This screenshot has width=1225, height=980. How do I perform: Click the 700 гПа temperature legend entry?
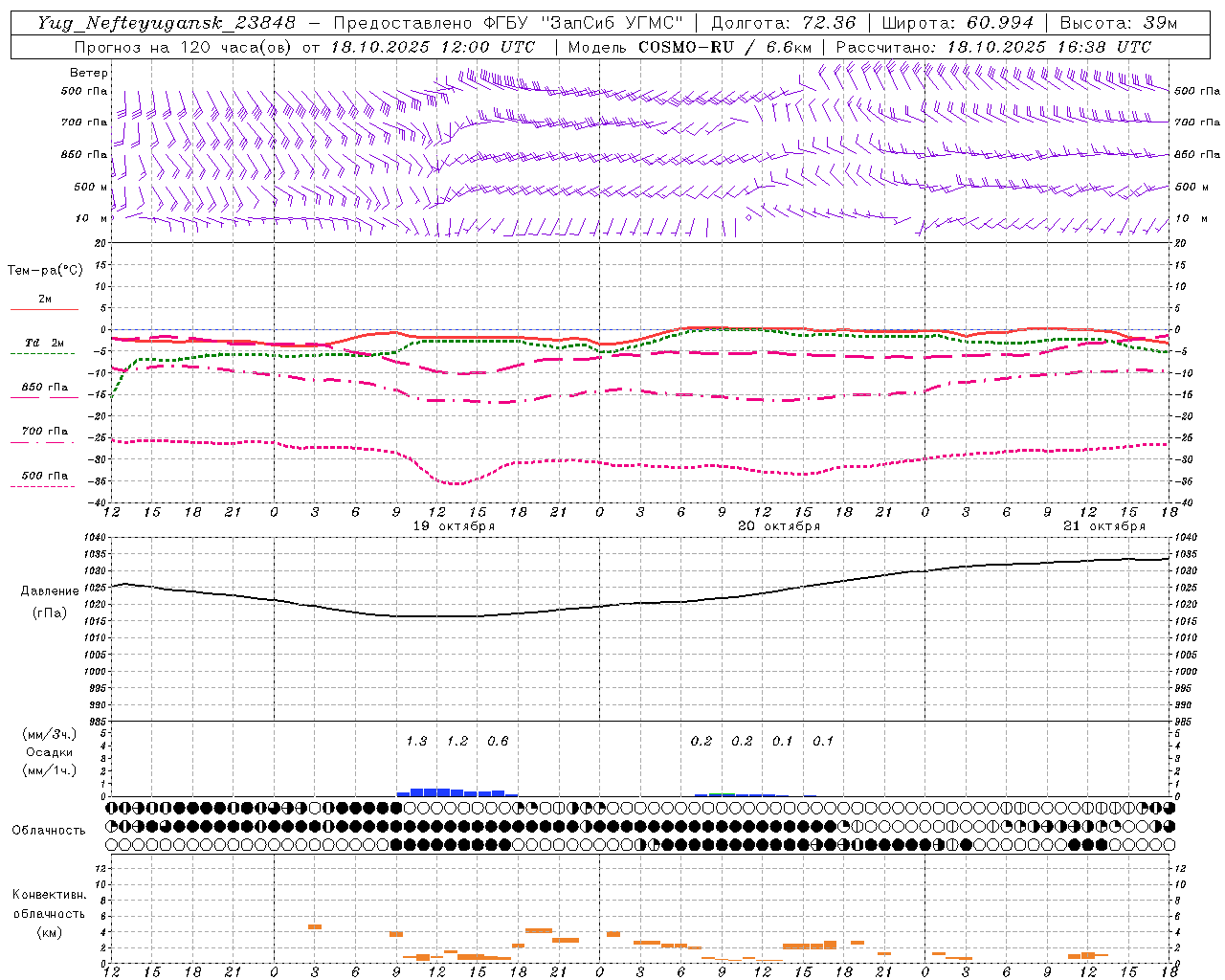44,432
